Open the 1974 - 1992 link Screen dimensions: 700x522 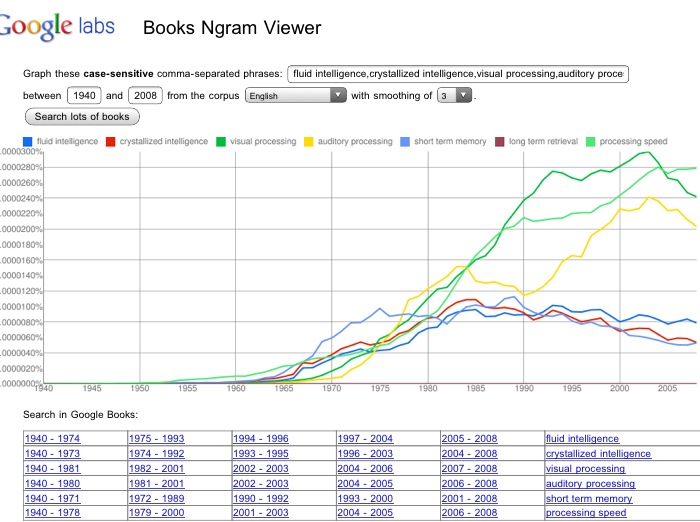point(157,454)
